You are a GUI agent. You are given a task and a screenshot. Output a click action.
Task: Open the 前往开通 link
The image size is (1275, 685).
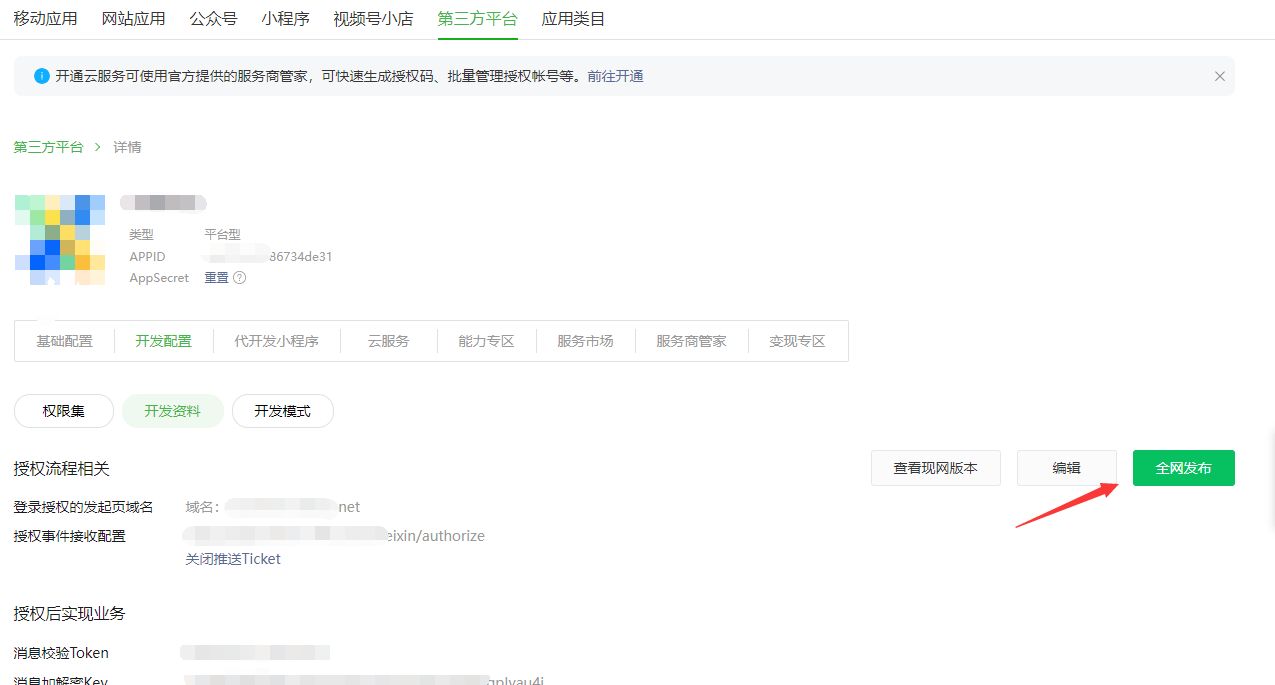coord(615,76)
